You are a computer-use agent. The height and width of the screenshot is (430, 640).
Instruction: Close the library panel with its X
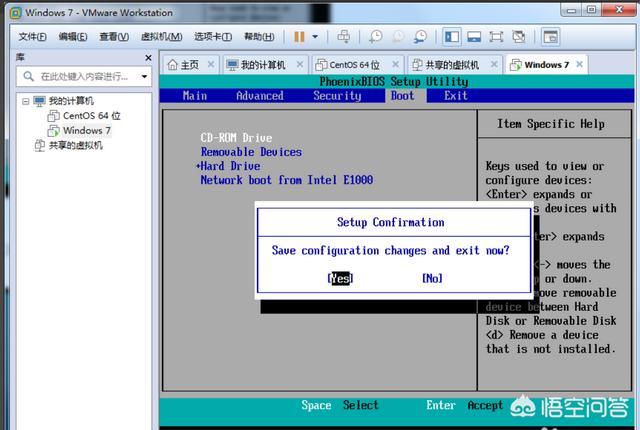coord(147,58)
